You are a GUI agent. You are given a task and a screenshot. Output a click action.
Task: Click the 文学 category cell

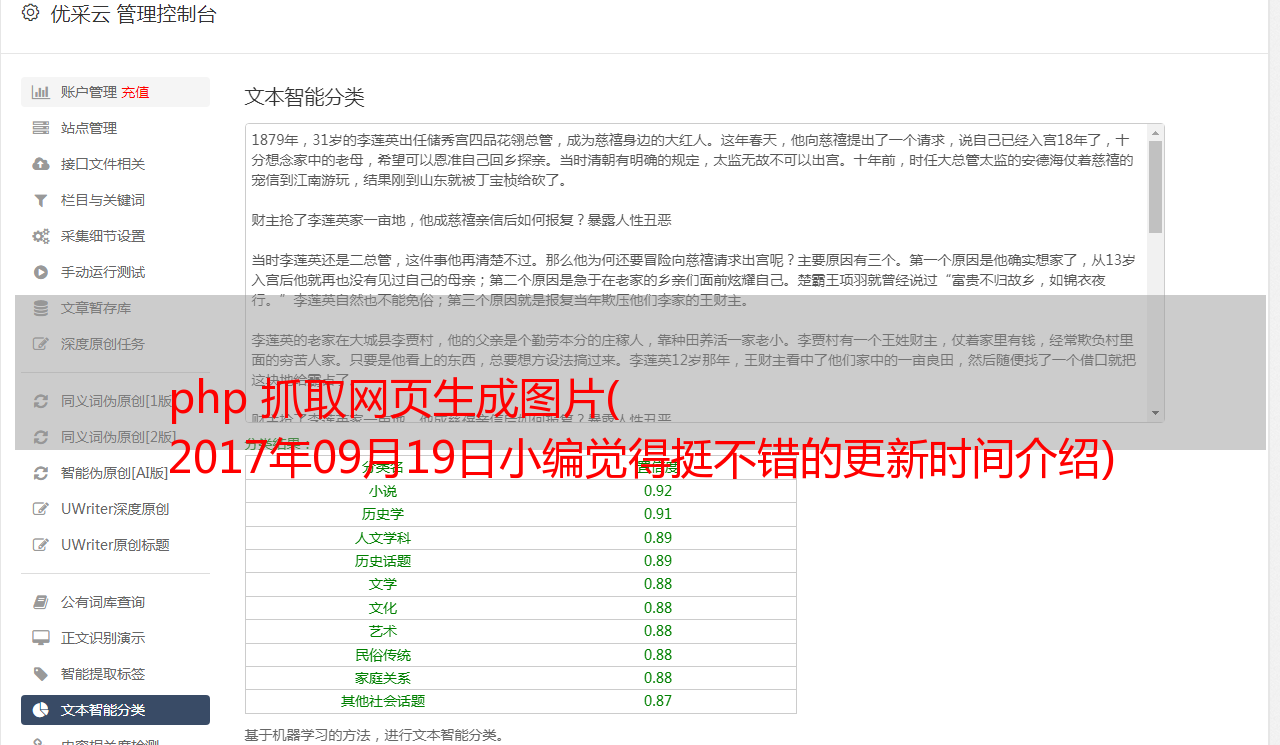pyautogui.click(x=383, y=584)
